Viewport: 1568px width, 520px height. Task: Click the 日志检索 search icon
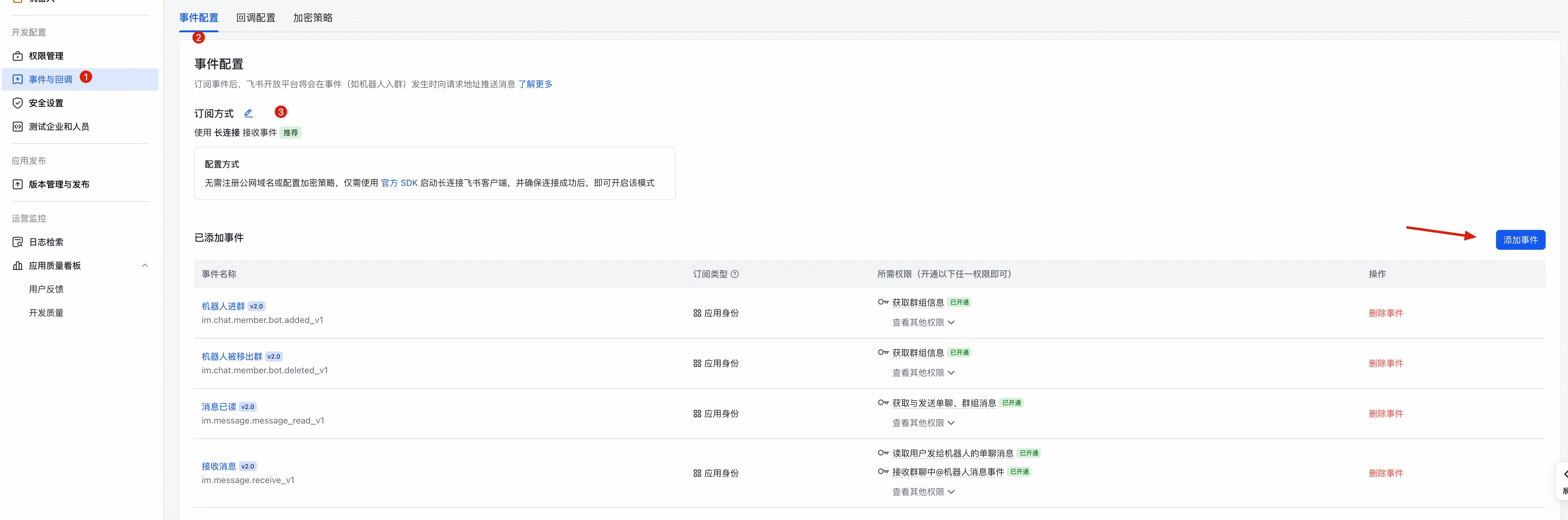click(x=18, y=242)
